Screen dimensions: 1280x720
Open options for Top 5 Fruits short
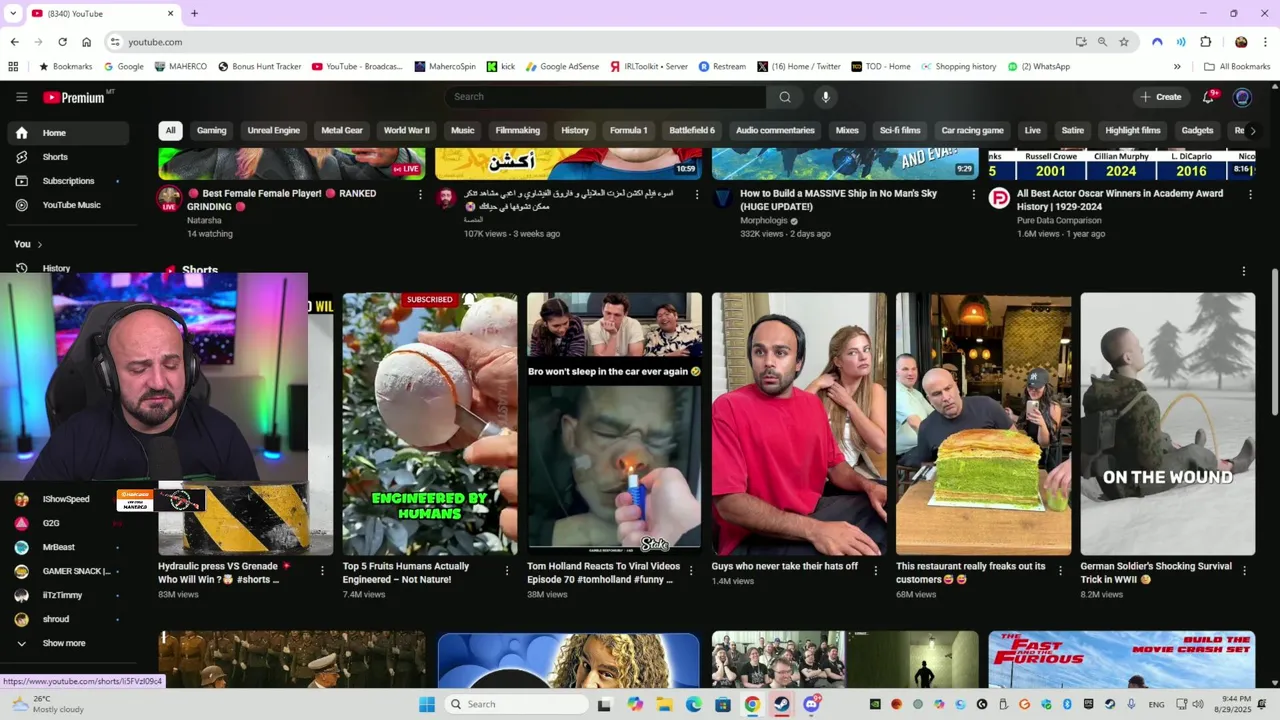pos(506,571)
